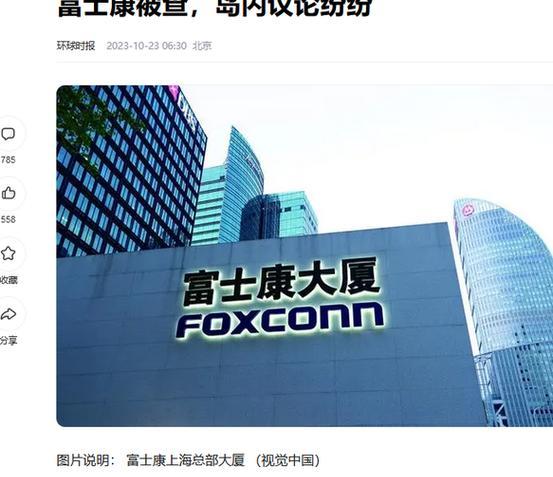
Task: Open the 环球时报 source link
Action: [x=76, y=46]
